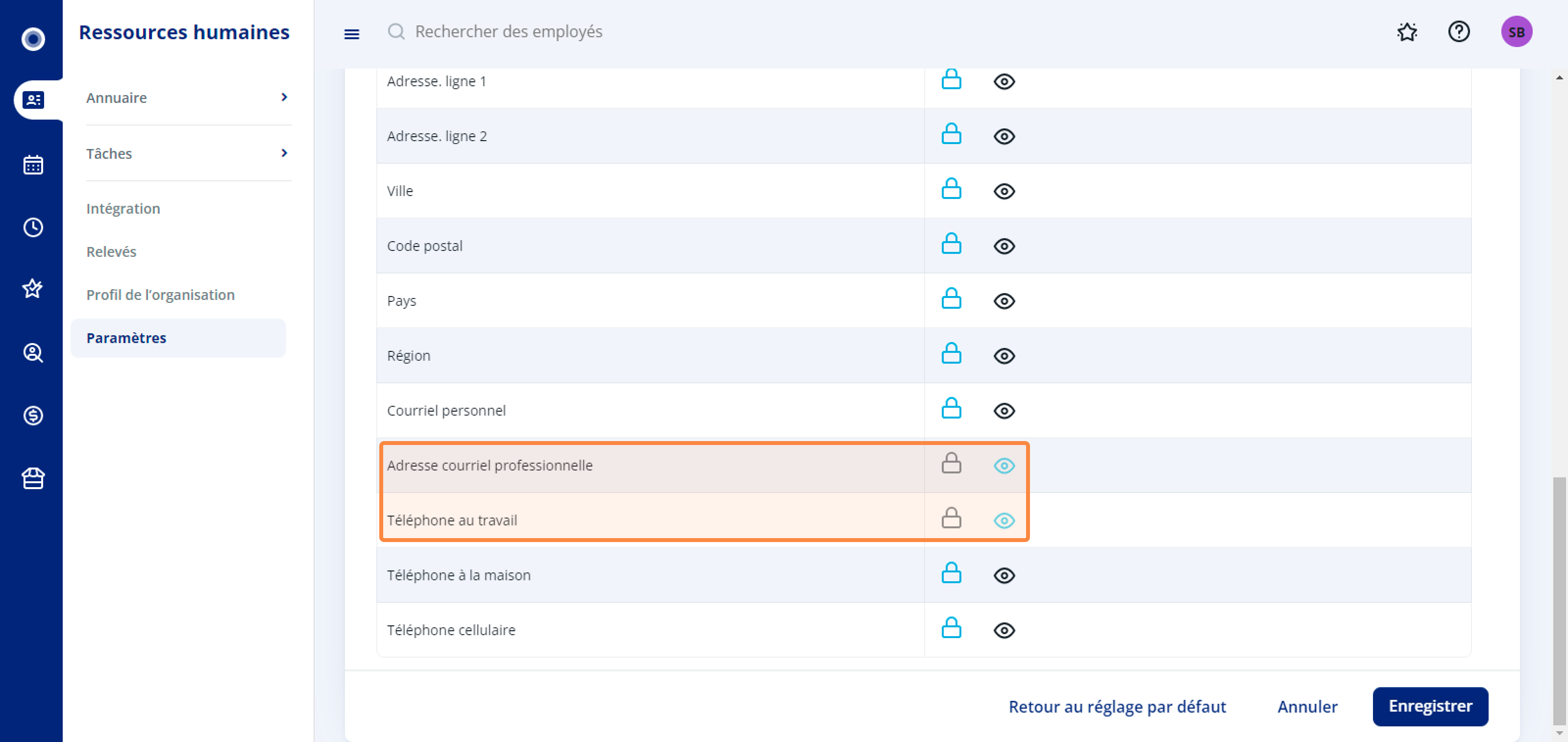The height and width of the screenshot is (742, 1568).
Task: Click the grey lock for Téléphone au travail
Action: pos(951,518)
